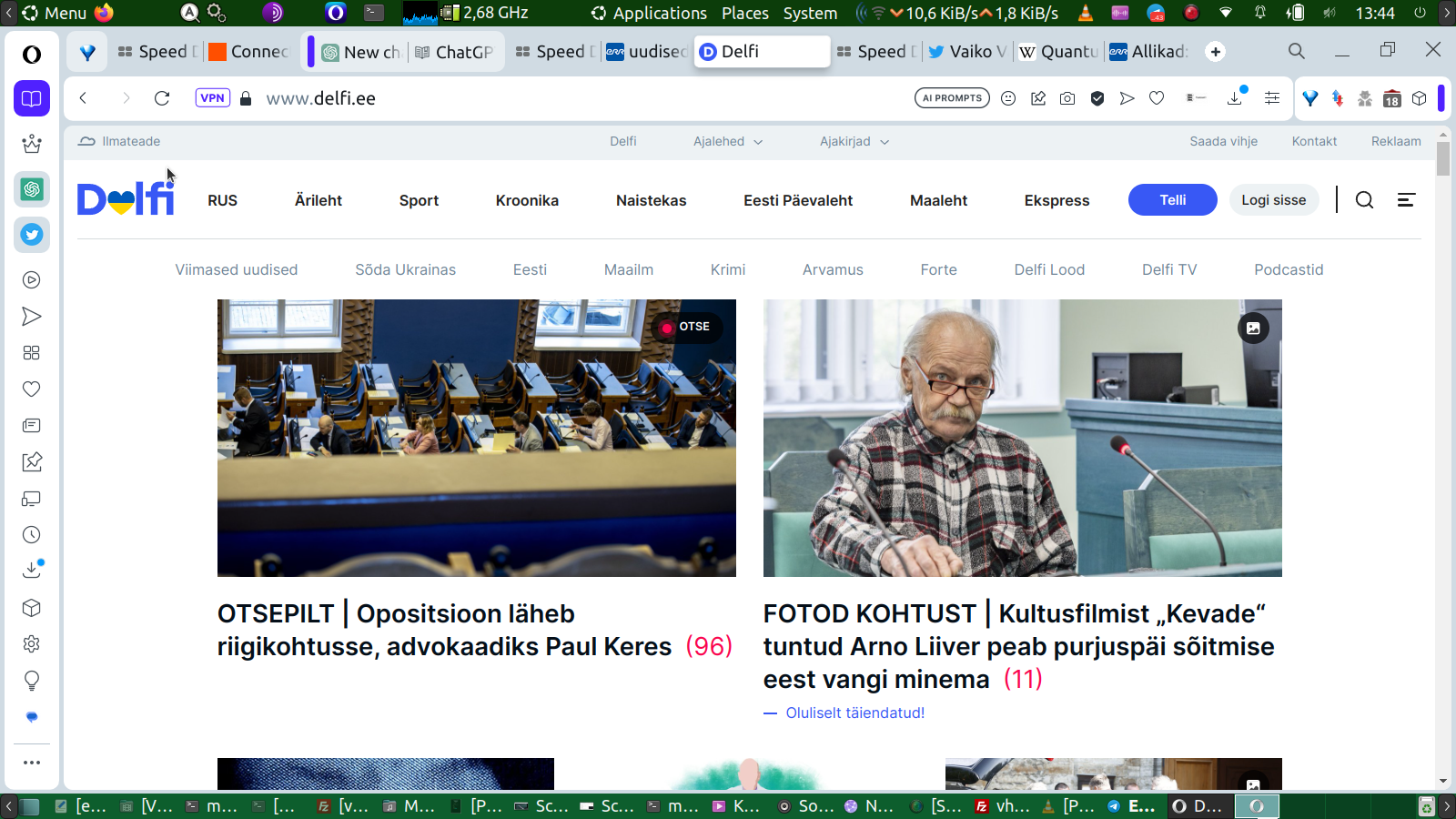The image size is (1456, 819).
Task: Click the blue Telli button
Action: (x=1172, y=200)
